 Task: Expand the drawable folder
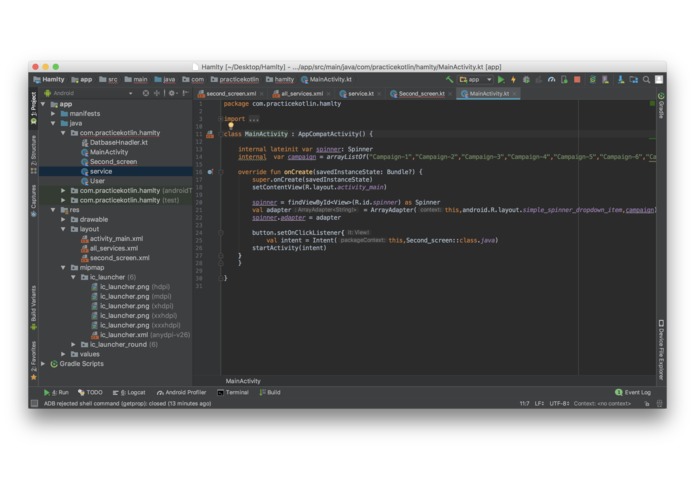coord(63,219)
